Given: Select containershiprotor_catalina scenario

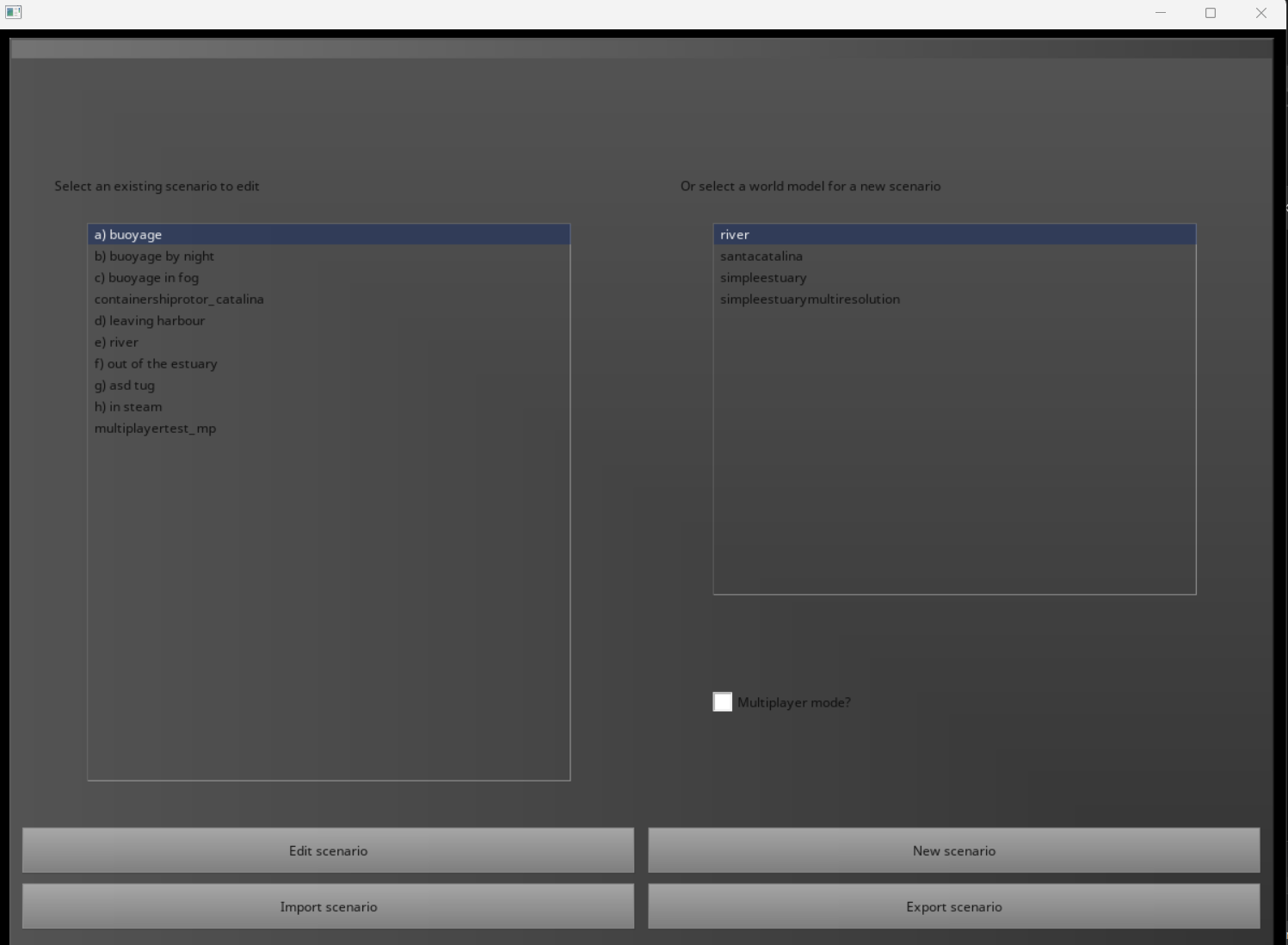Looking at the screenshot, I should tap(179, 299).
